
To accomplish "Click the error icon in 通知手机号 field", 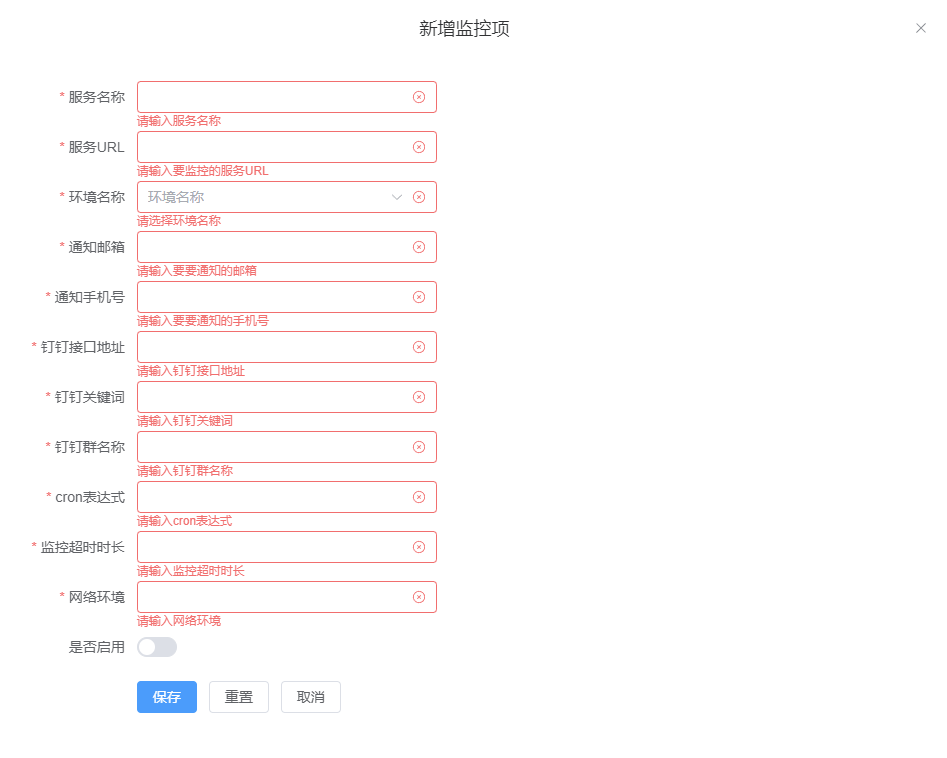I will tap(419, 297).
